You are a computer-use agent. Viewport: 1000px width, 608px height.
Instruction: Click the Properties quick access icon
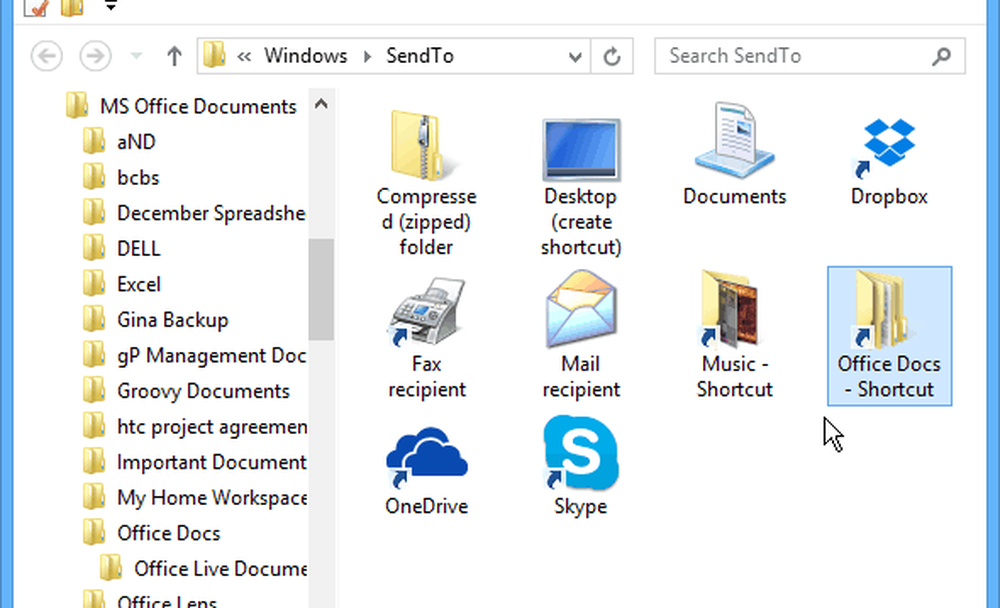point(37,8)
